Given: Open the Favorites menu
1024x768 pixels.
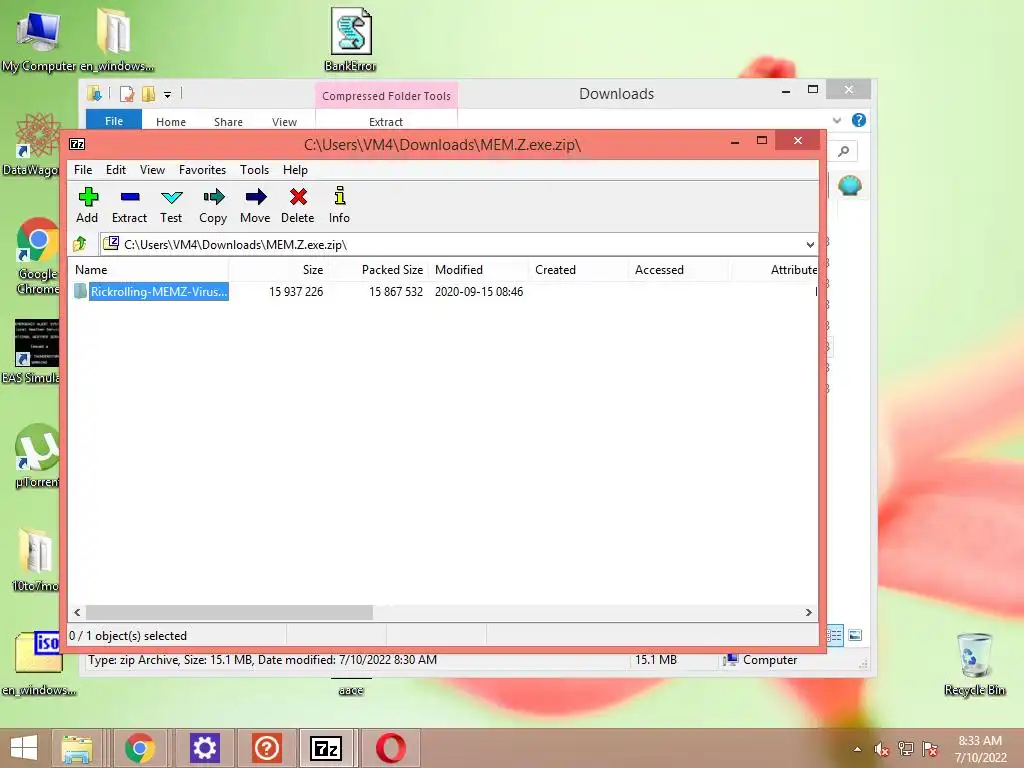Looking at the screenshot, I should coord(202,170).
